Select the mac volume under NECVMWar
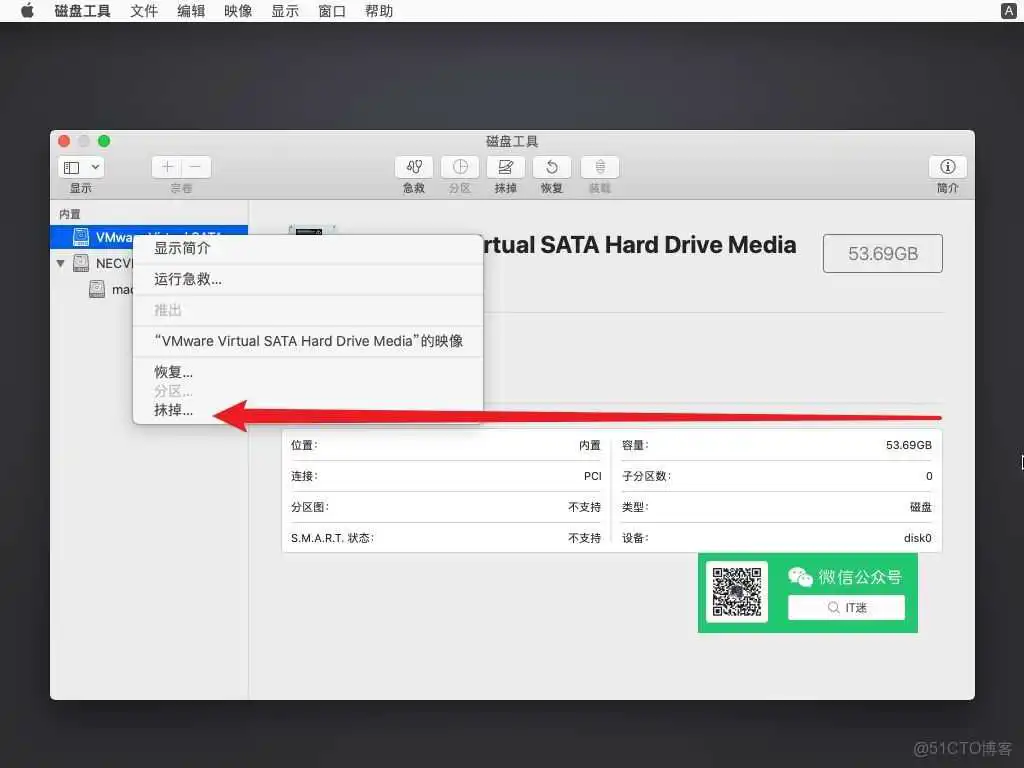 (x=113, y=289)
